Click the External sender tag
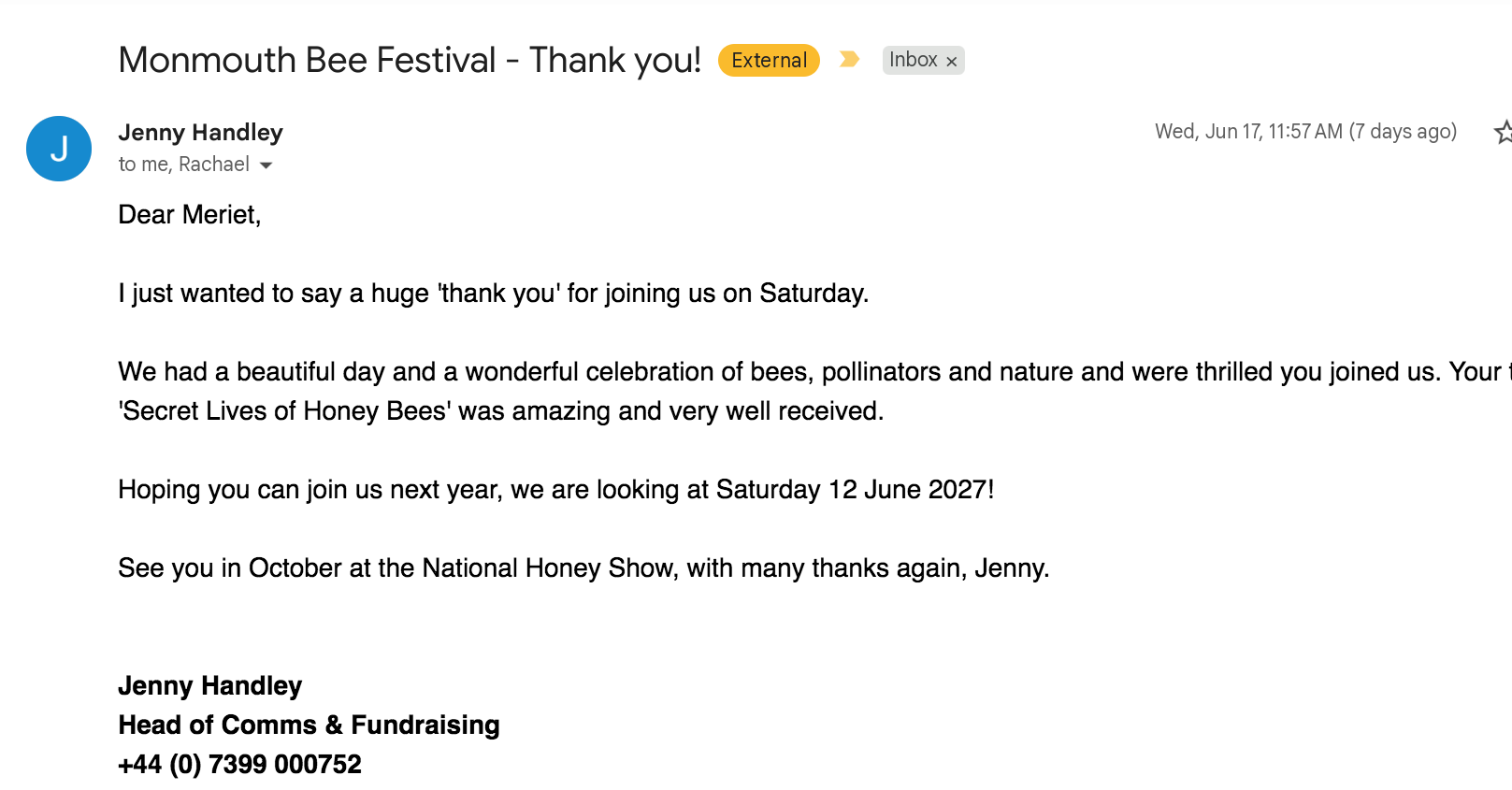 coord(769,60)
